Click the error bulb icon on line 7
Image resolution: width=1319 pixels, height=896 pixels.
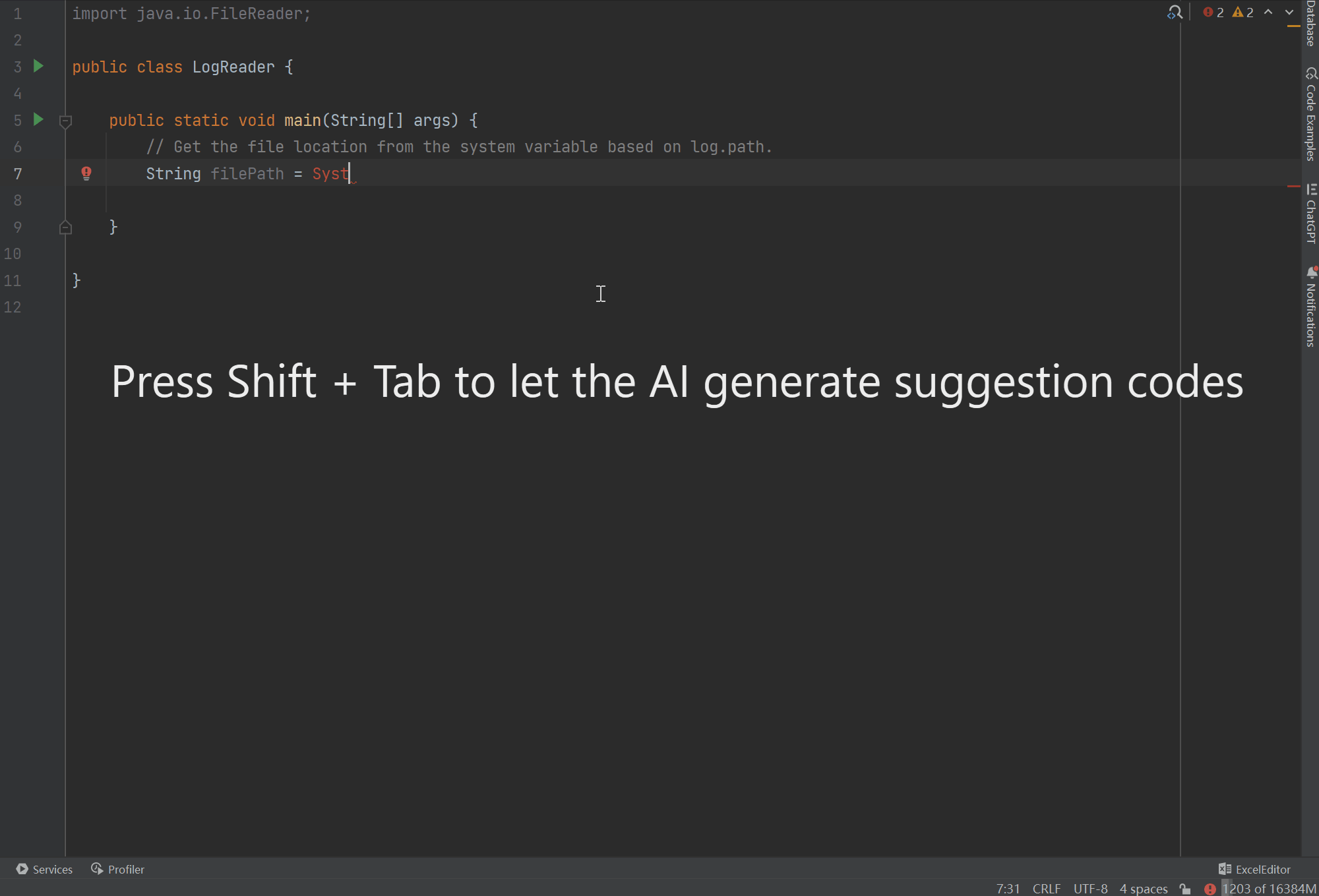pos(86,173)
